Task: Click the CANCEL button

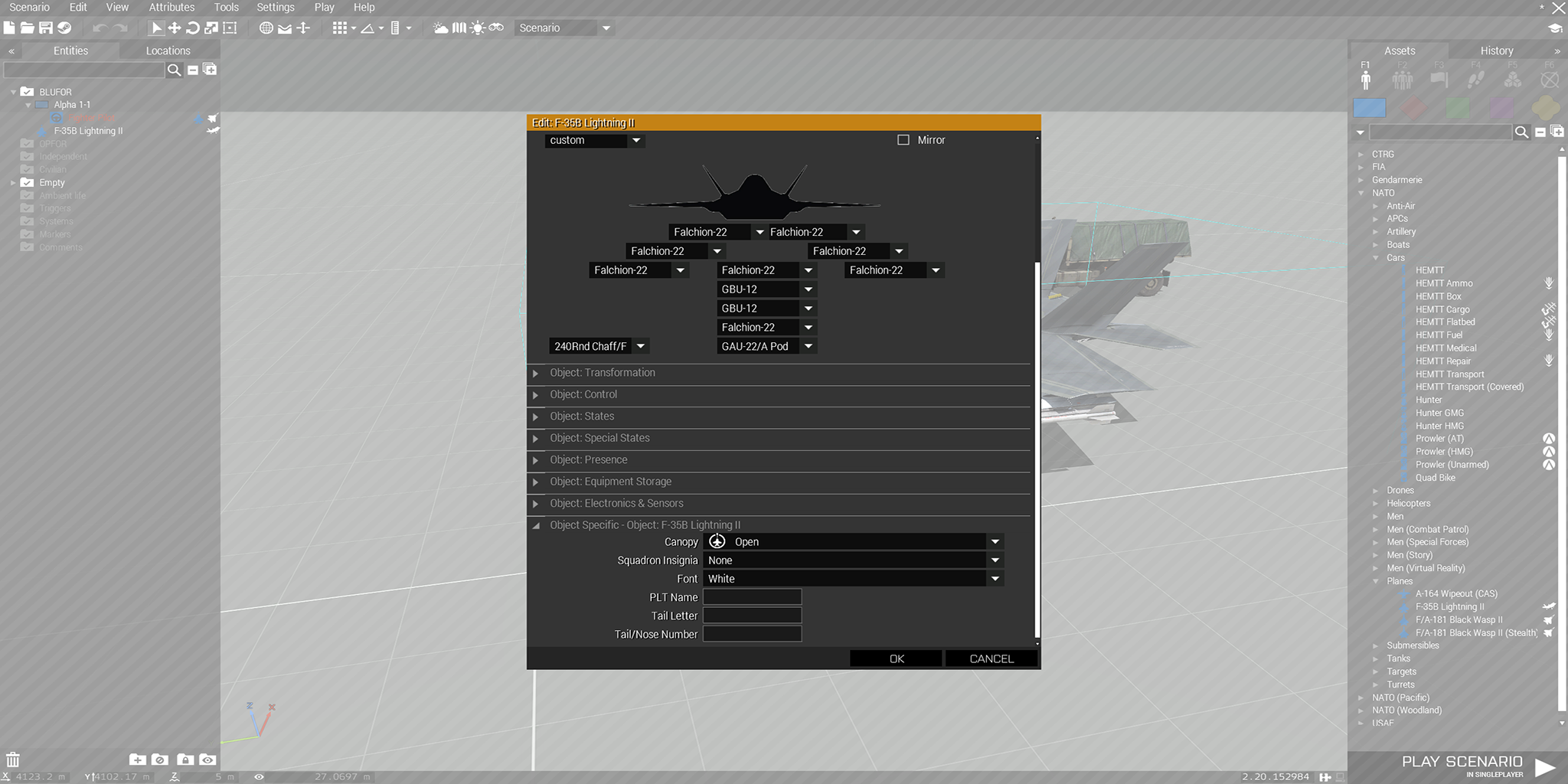Action: point(991,659)
